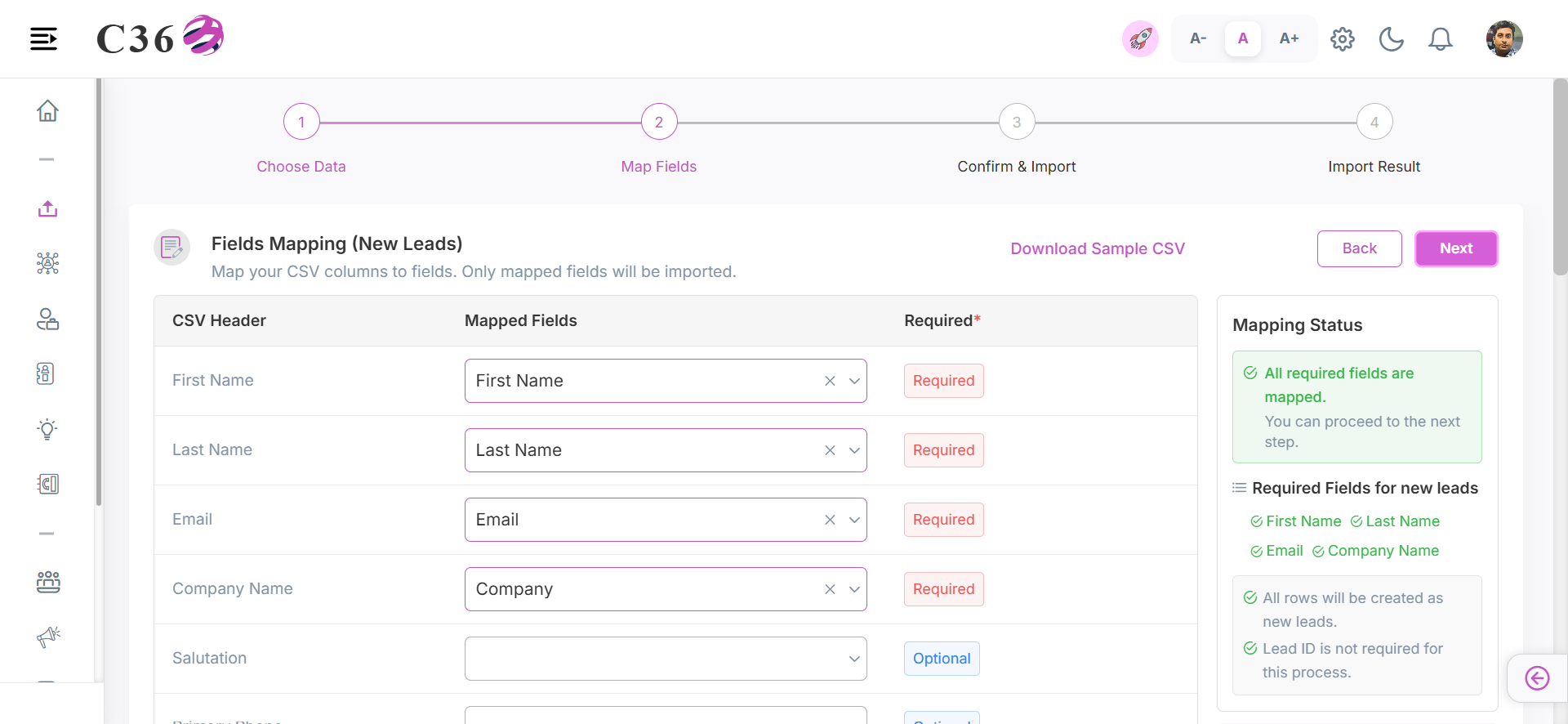The width and height of the screenshot is (1568, 724).
Task: Select step 4 Import Result
Action: pyautogui.click(x=1374, y=122)
